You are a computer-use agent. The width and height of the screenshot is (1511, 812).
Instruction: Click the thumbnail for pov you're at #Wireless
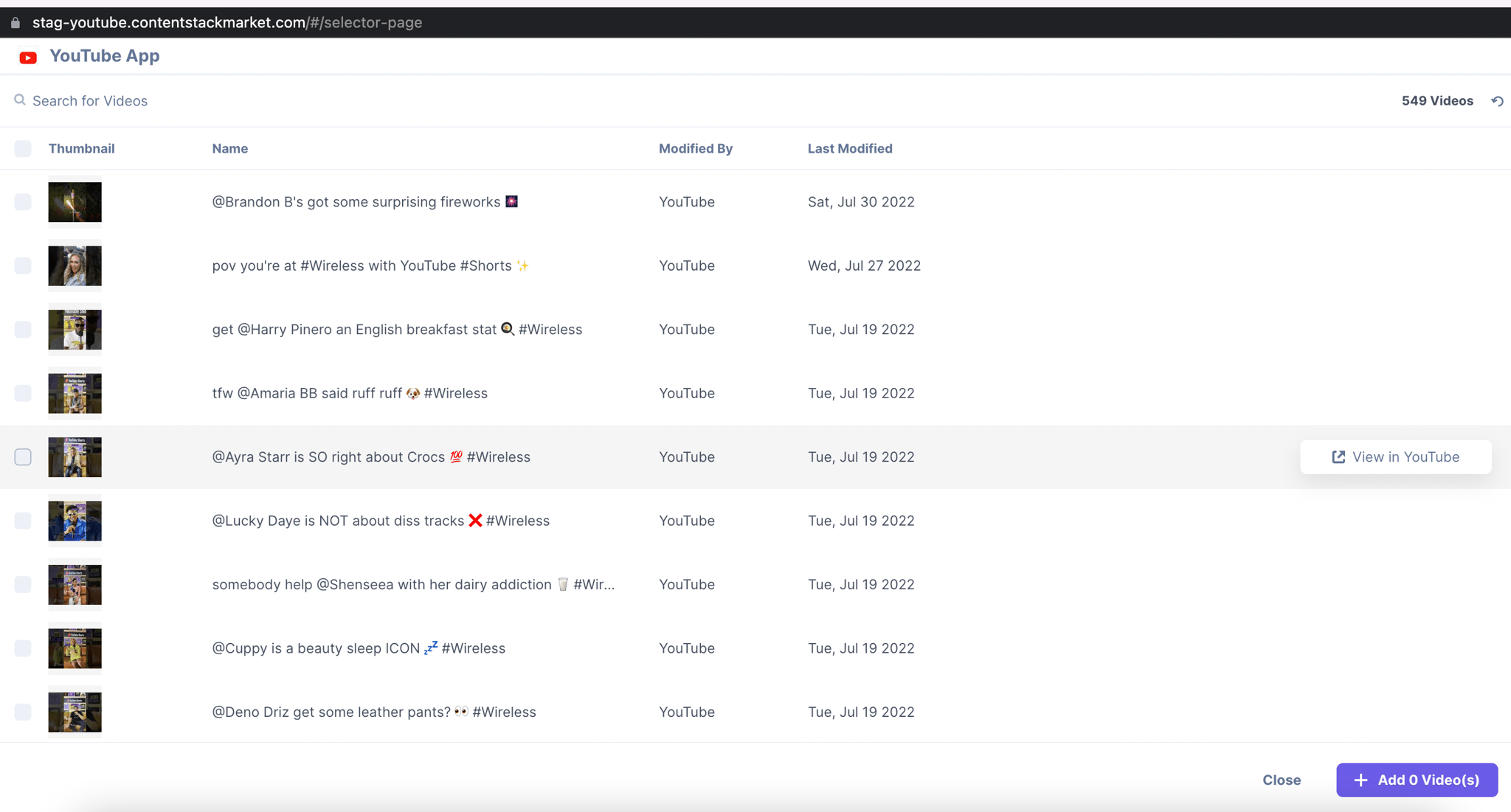[x=75, y=266]
